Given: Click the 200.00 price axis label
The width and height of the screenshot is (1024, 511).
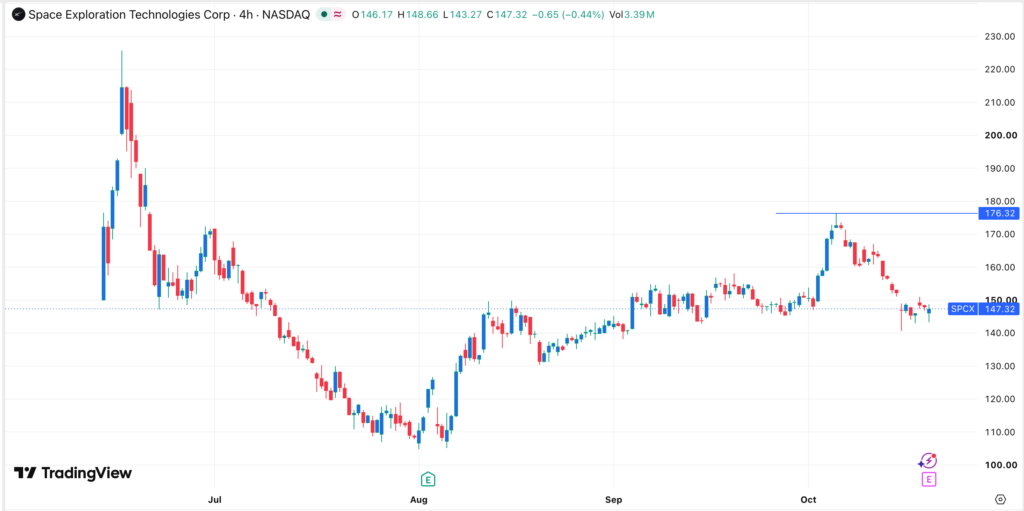Looking at the screenshot, I should [1000, 135].
